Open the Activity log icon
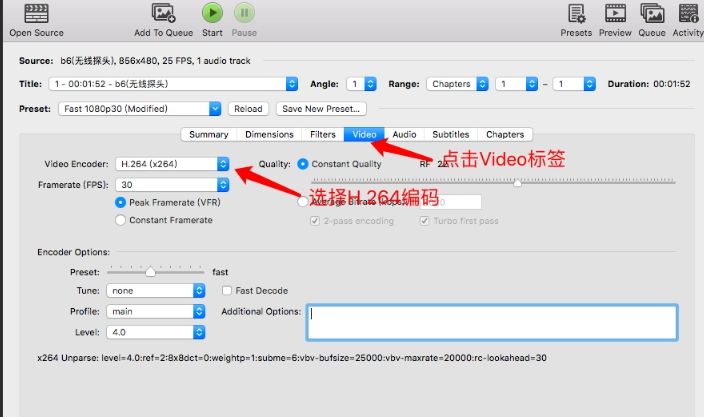 [x=688, y=13]
